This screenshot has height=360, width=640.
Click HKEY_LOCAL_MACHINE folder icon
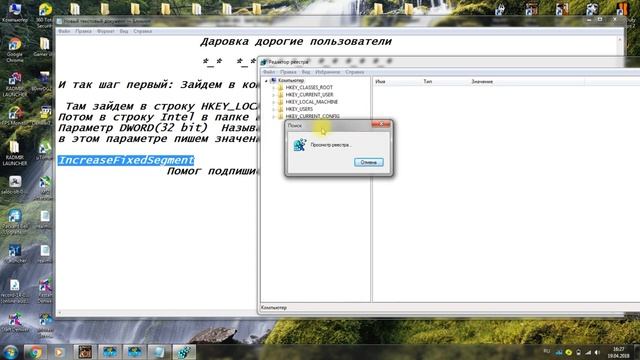(x=280, y=102)
